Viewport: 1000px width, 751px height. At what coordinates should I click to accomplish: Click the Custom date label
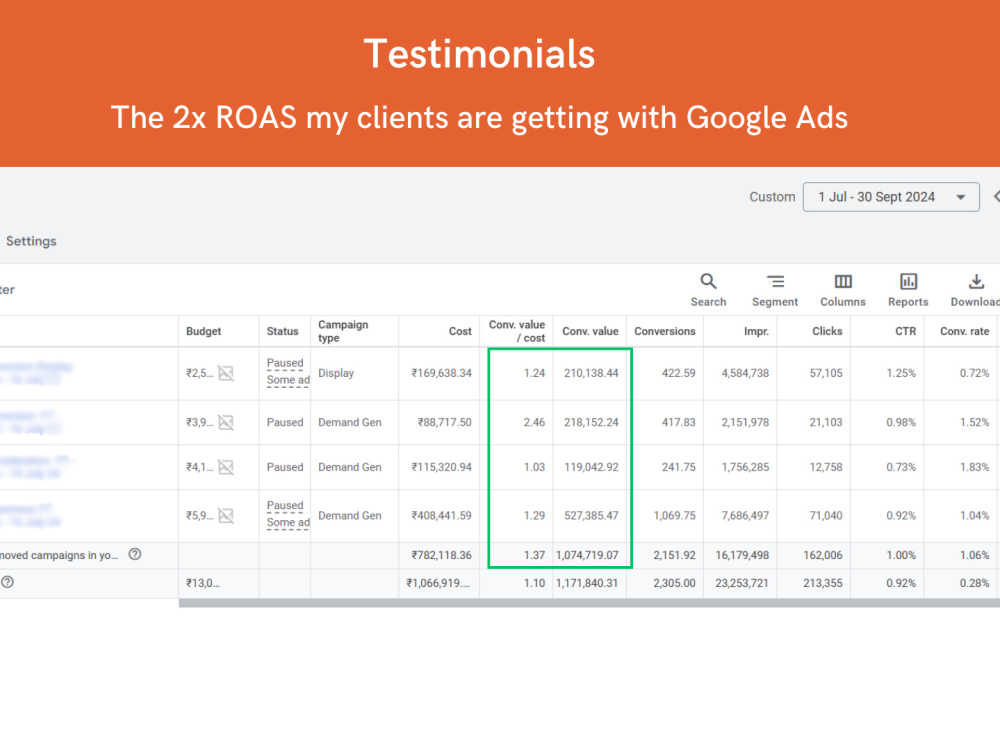coord(772,197)
